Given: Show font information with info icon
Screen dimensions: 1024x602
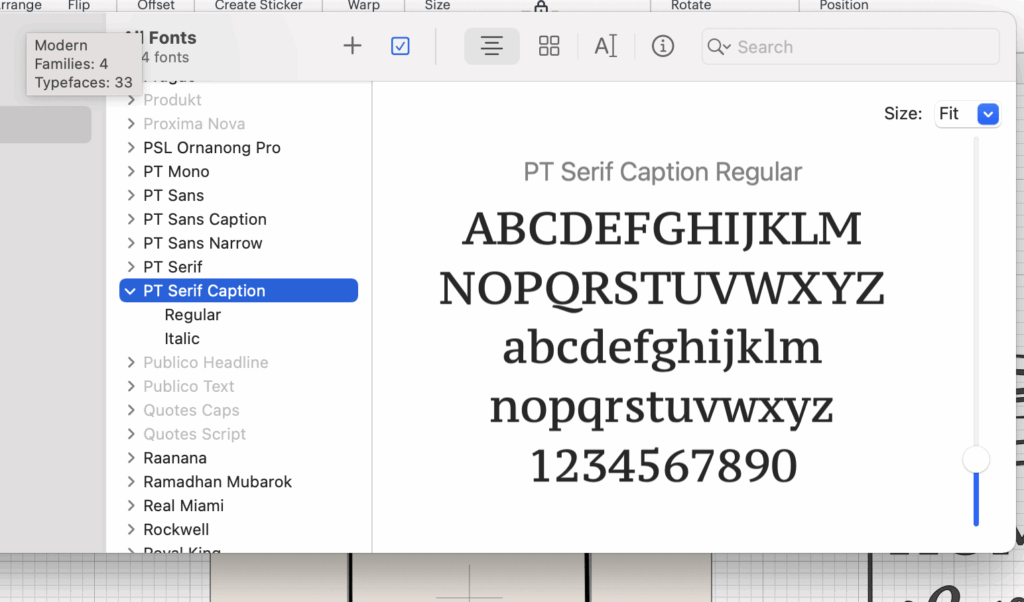Looking at the screenshot, I should click(663, 46).
